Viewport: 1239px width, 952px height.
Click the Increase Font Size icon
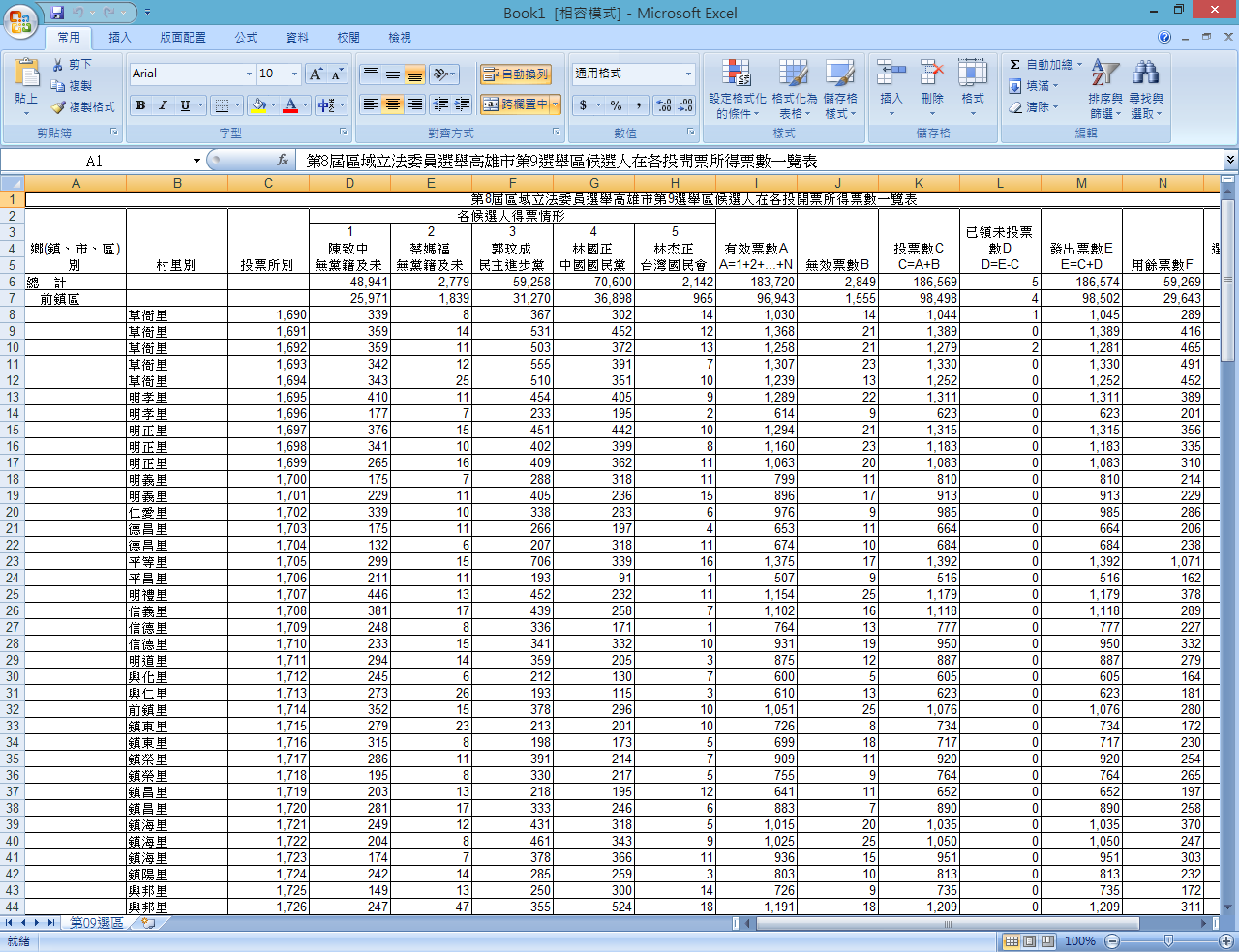tap(316, 74)
